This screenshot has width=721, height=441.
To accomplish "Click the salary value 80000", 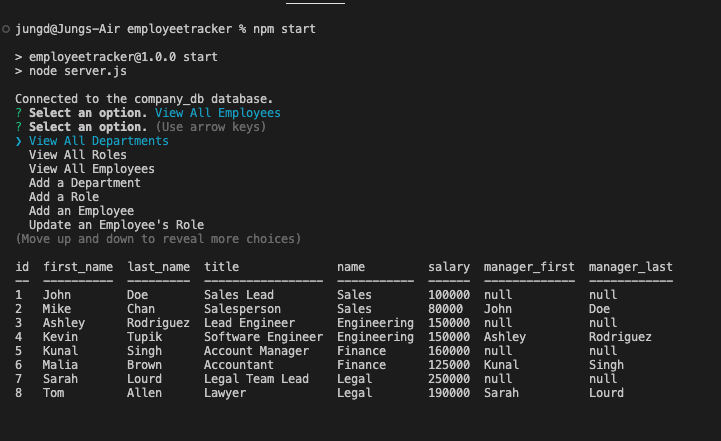I will pos(445,309).
